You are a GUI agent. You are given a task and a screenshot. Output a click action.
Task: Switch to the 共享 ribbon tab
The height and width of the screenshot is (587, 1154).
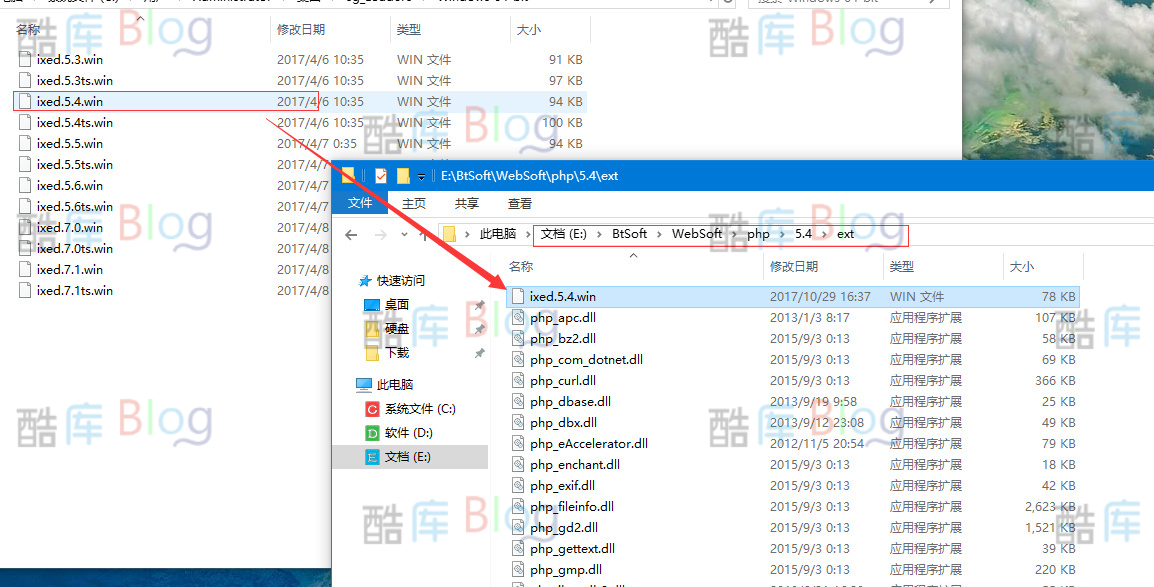point(467,203)
